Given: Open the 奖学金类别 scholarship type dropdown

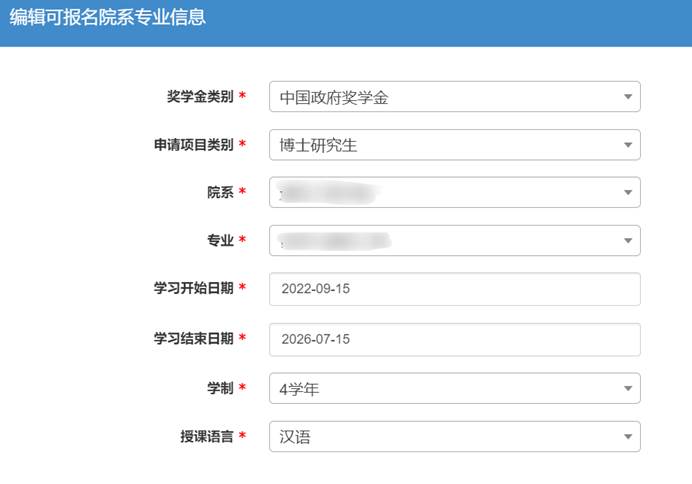Looking at the screenshot, I should pos(454,97).
